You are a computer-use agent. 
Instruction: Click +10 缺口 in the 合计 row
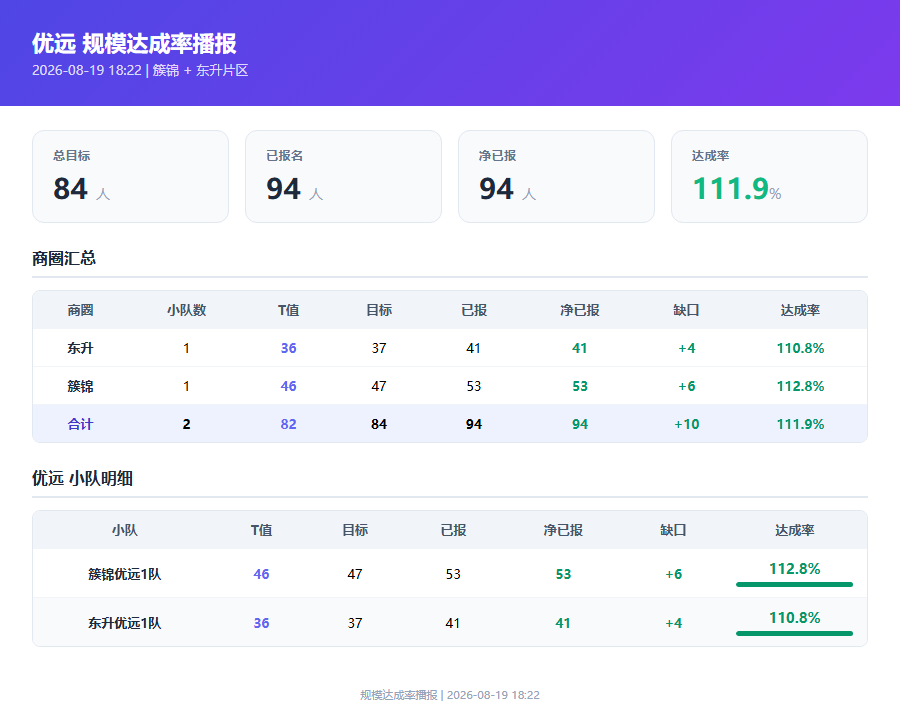click(x=686, y=424)
